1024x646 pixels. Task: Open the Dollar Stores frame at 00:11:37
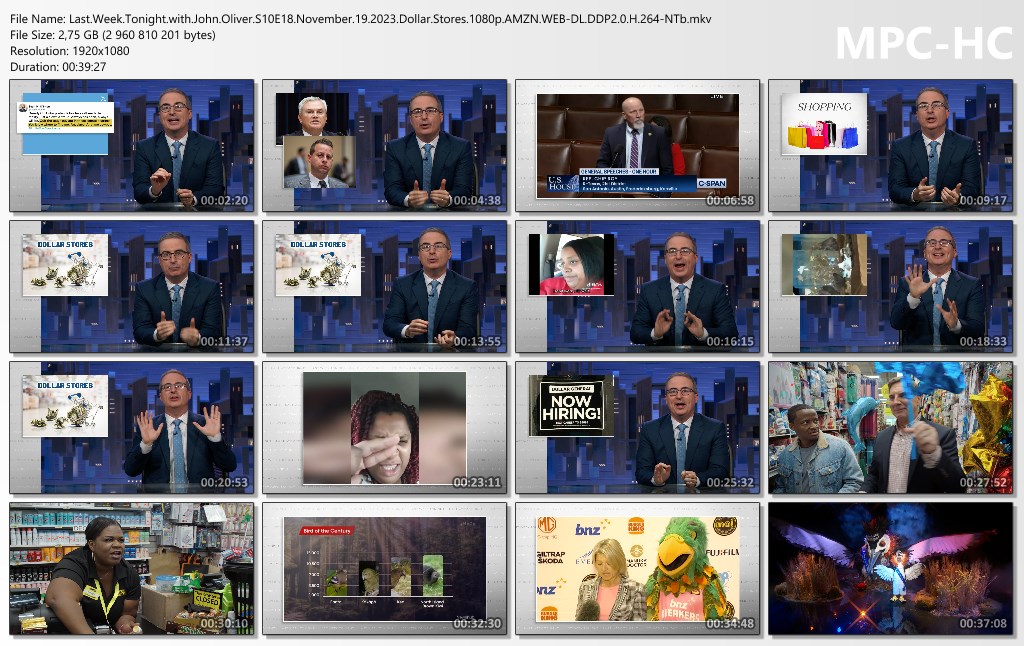[x=132, y=286]
